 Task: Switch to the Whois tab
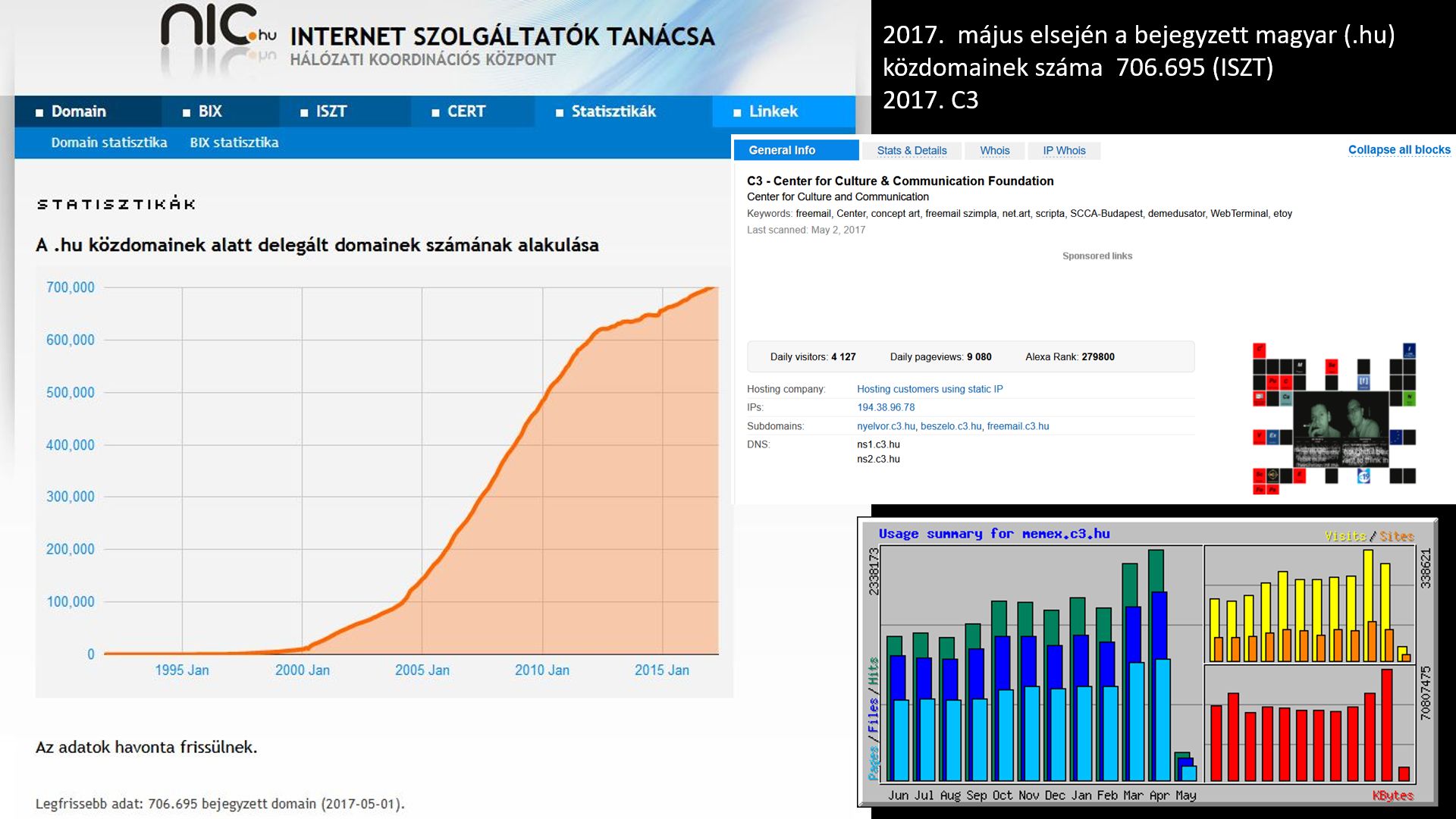click(994, 151)
